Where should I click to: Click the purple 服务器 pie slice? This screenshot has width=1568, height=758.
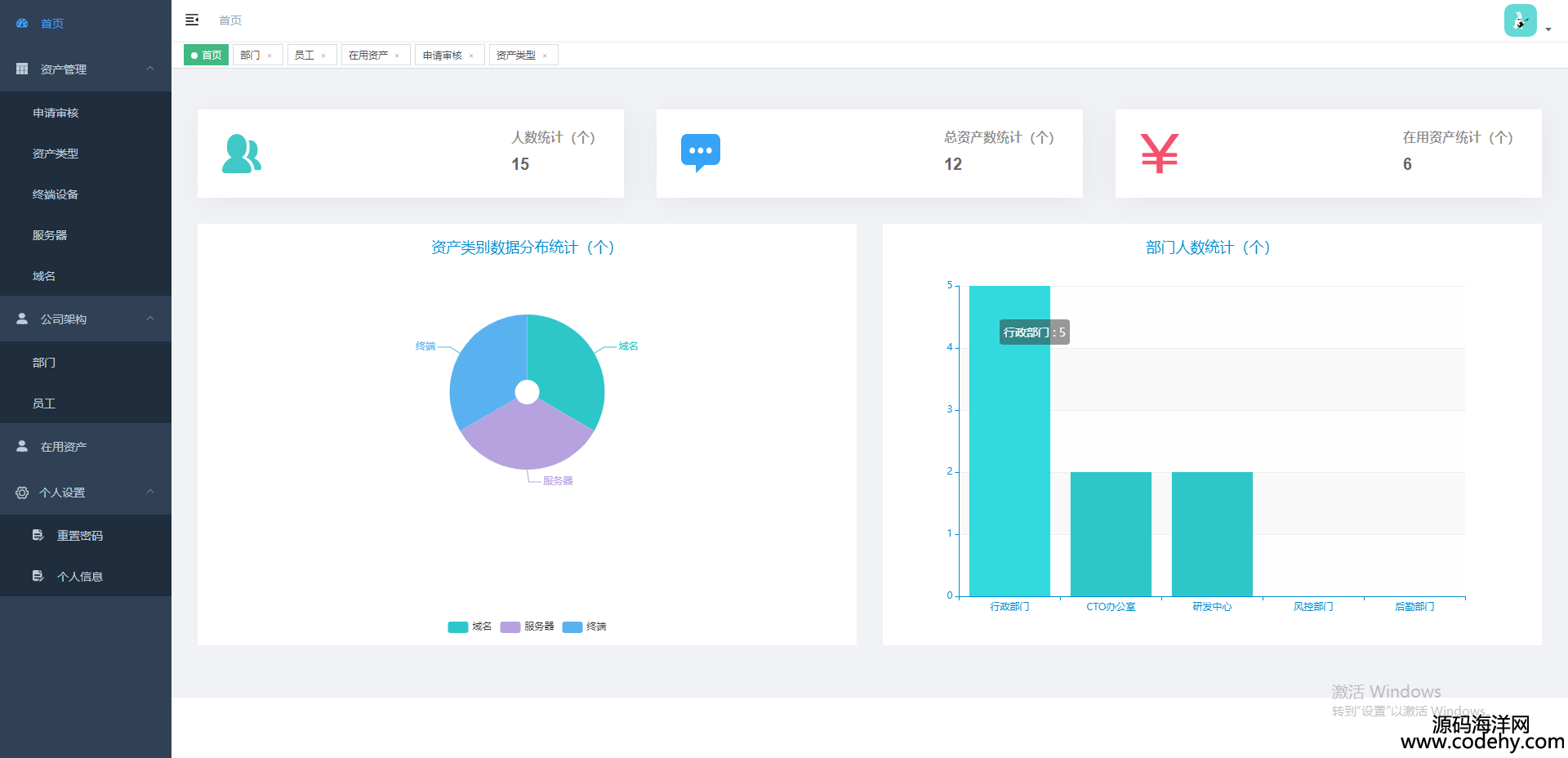coord(527,437)
